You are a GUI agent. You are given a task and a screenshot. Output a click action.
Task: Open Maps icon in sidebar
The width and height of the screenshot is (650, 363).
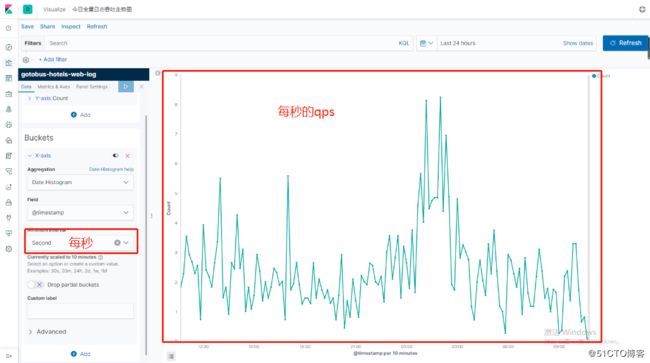9,109
